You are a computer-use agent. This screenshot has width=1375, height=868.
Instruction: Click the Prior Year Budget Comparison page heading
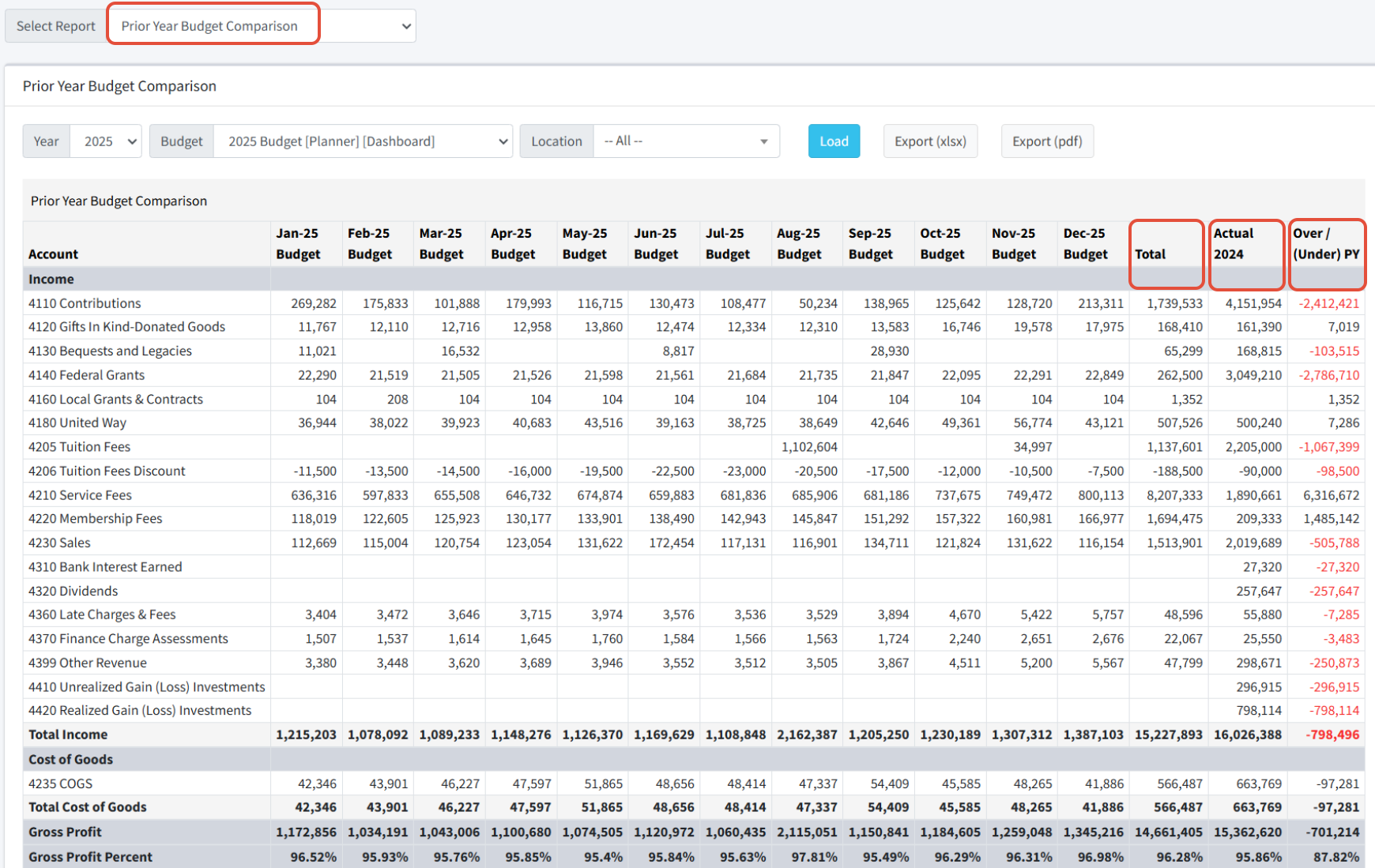pyautogui.click(x=119, y=86)
